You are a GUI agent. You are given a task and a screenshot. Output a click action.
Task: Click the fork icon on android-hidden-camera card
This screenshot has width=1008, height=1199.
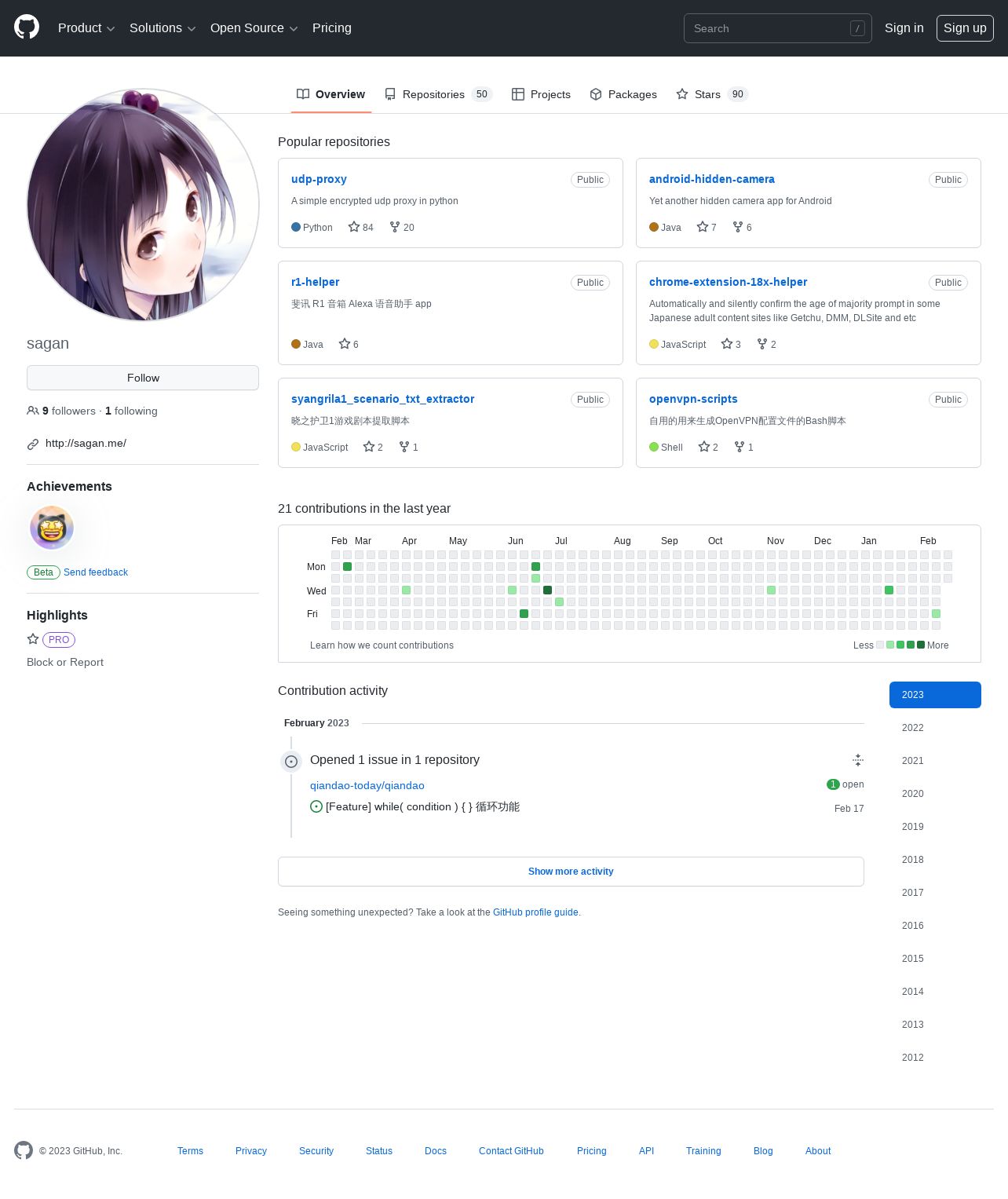coord(738,227)
